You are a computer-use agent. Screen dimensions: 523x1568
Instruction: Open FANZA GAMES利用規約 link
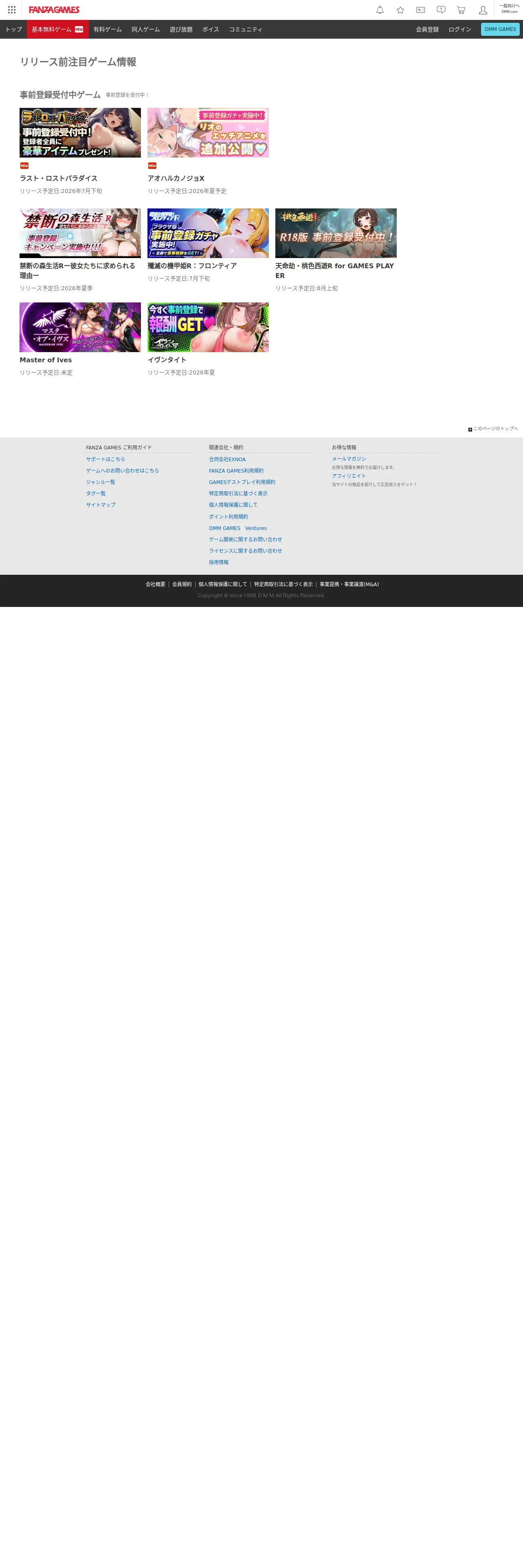(236, 471)
